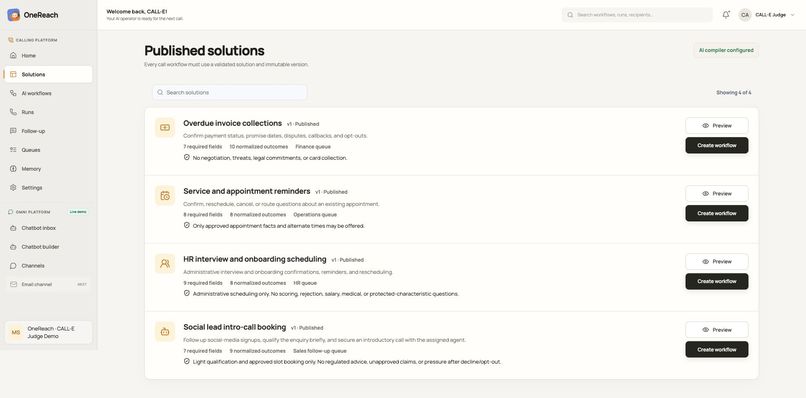Click the Chatbot inbox icon
The image size is (806, 398).
13,228
